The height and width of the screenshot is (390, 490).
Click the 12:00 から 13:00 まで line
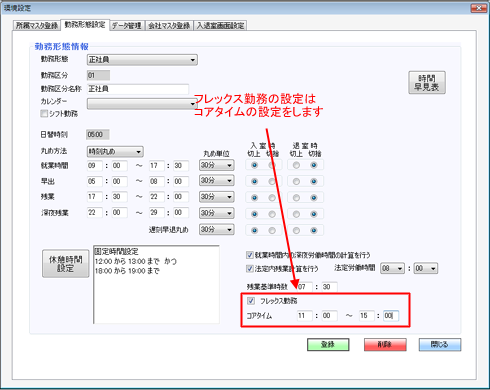(136, 261)
